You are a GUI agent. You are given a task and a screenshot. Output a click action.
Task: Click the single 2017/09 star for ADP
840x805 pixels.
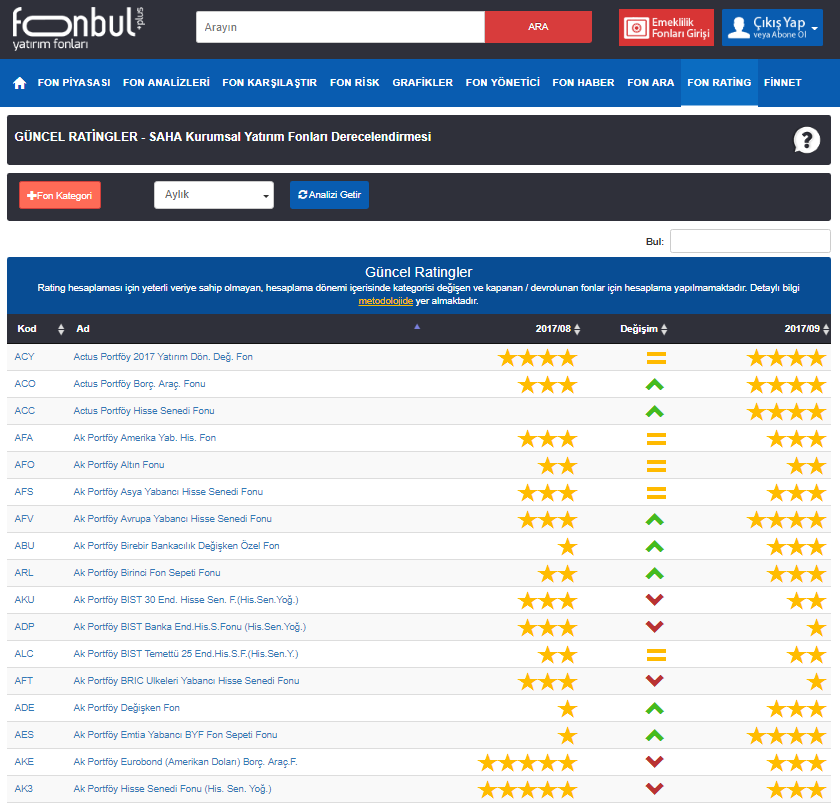click(x=816, y=628)
